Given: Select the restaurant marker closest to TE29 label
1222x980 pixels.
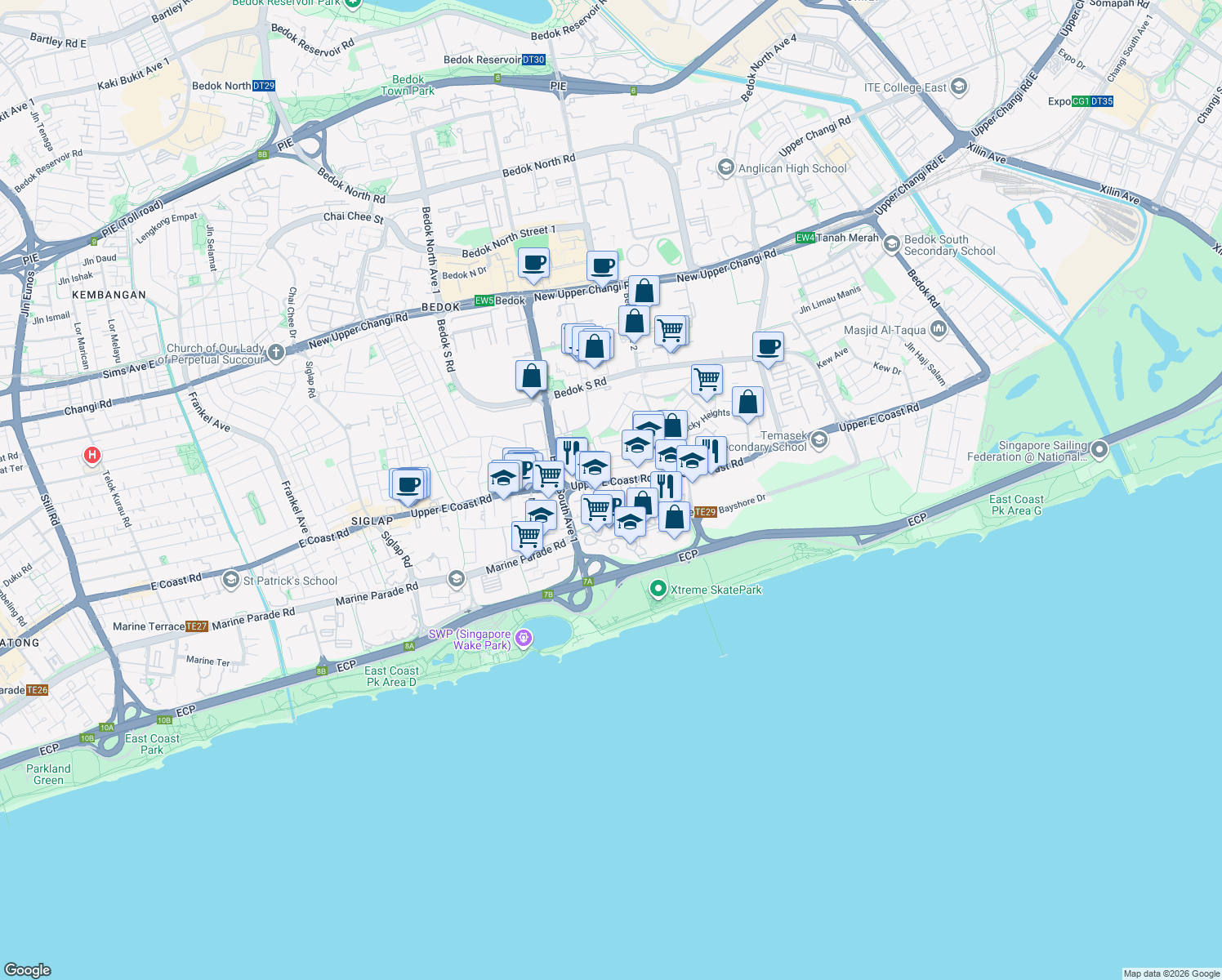Looking at the screenshot, I should coord(666,487).
